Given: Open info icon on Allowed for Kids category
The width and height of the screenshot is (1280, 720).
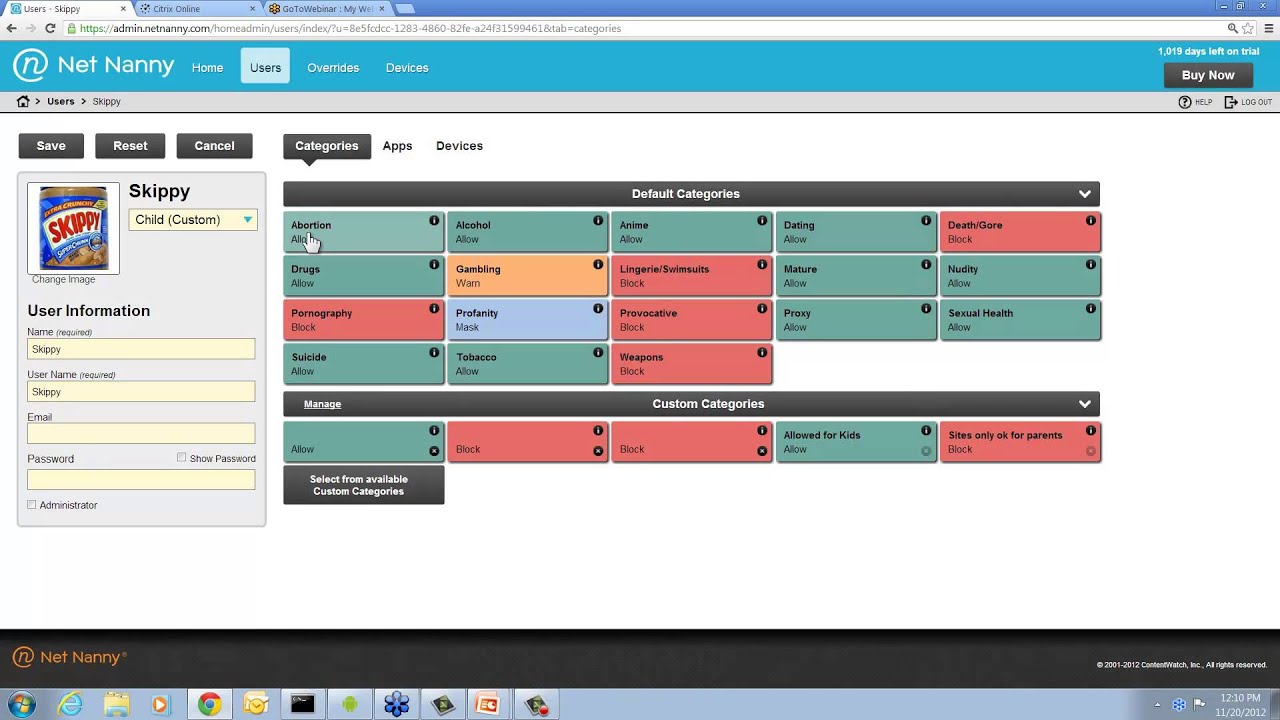Looking at the screenshot, I should (926, 431).
